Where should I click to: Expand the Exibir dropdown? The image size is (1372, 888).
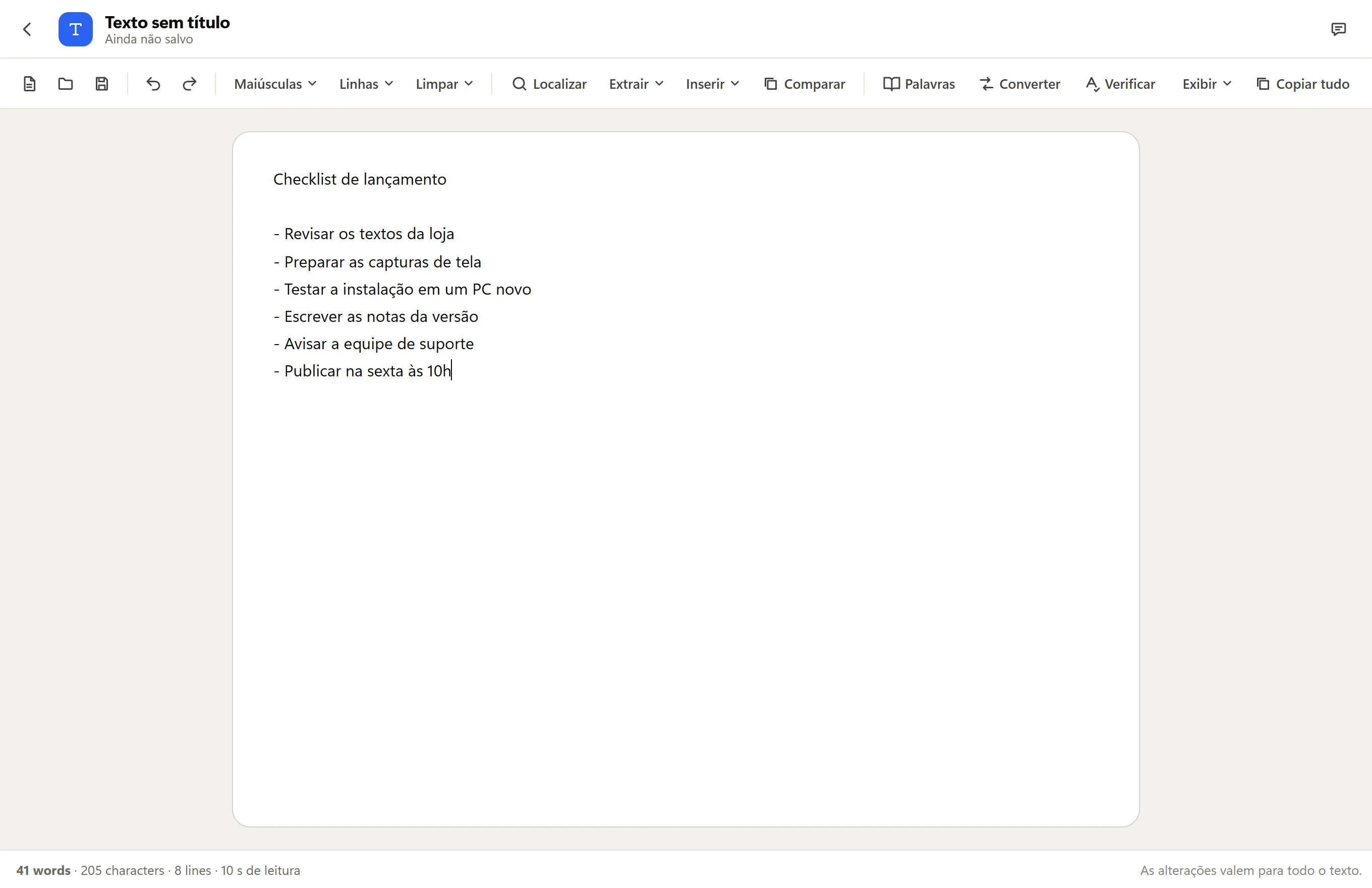click(x=1206, y=84)
